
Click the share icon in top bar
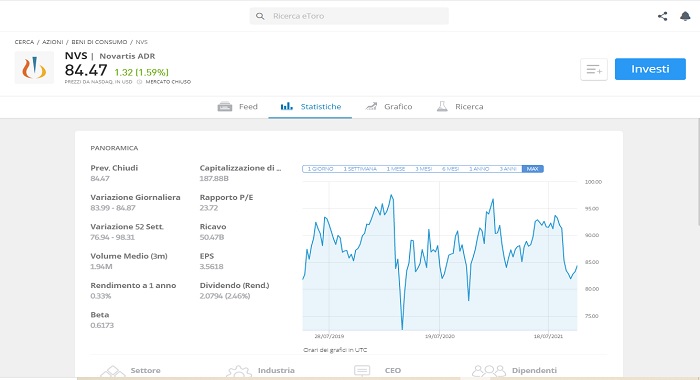tap(662, 17)
